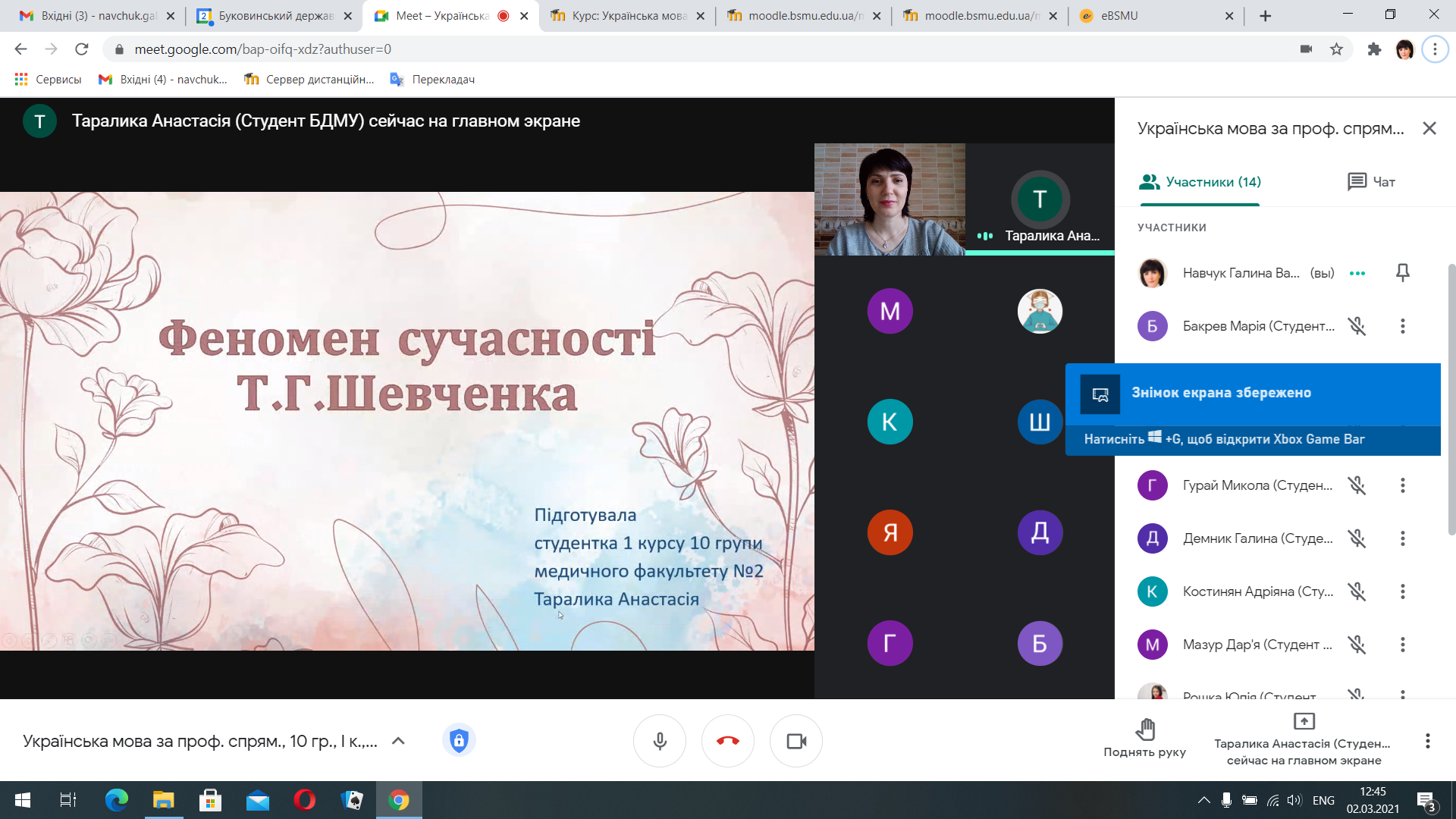Screen dimensions: 1456x819
Task: Turn the camera on or off
Action: coord(796,741)
